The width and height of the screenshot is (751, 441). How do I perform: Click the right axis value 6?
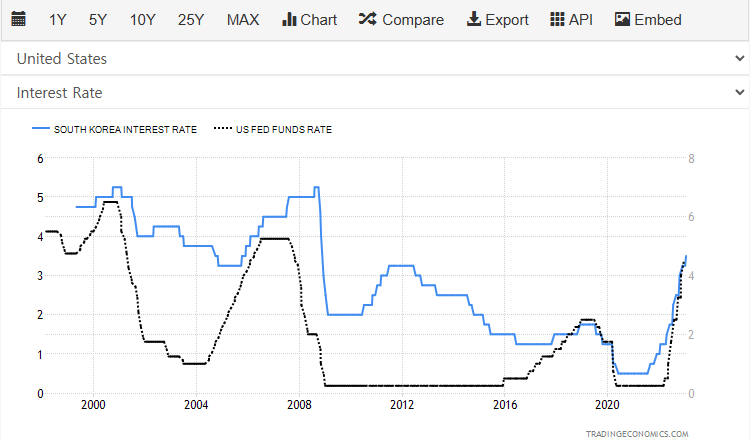(691, 217)
